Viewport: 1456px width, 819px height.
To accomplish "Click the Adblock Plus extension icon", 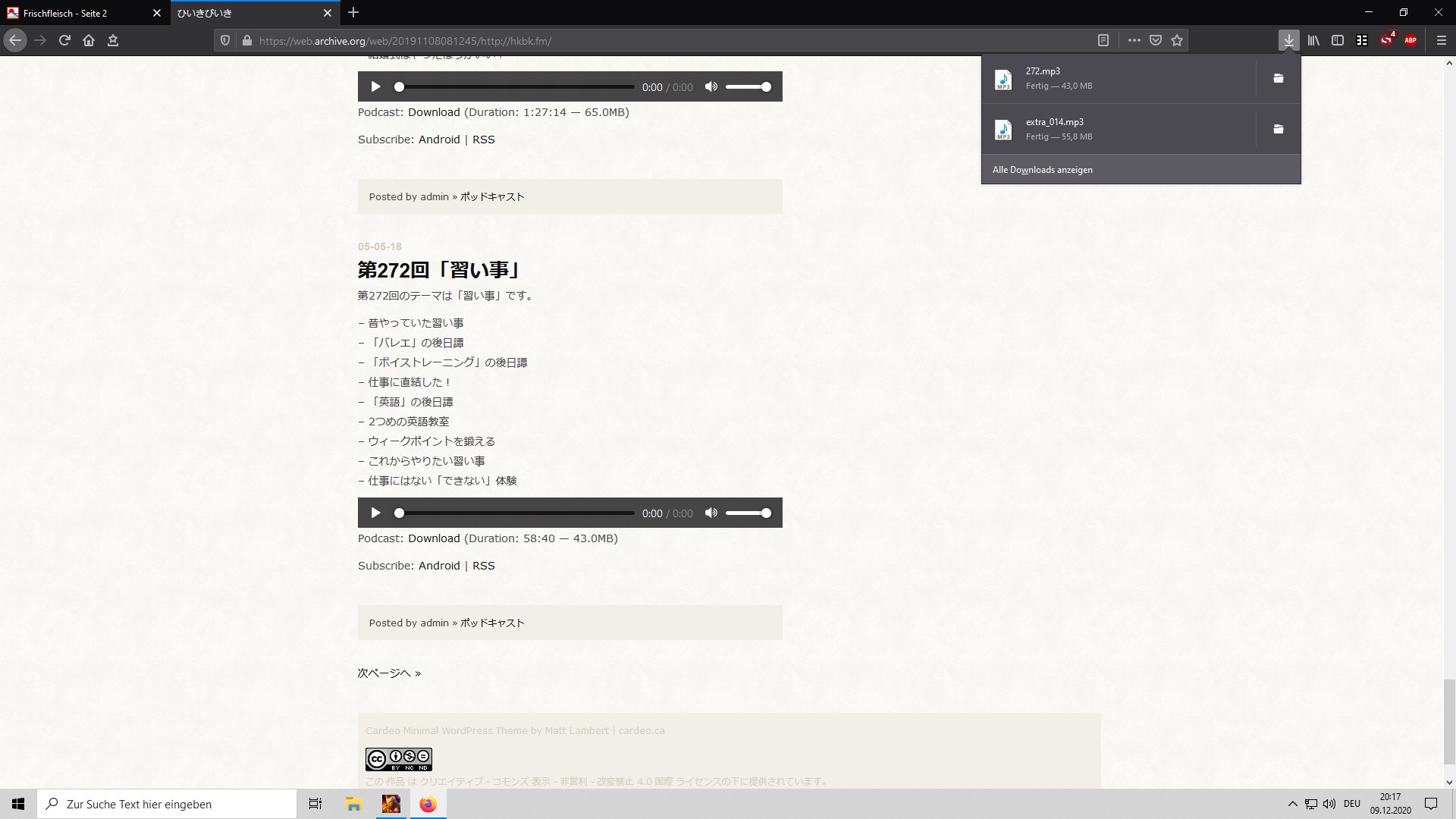I will coord(1410,40).
